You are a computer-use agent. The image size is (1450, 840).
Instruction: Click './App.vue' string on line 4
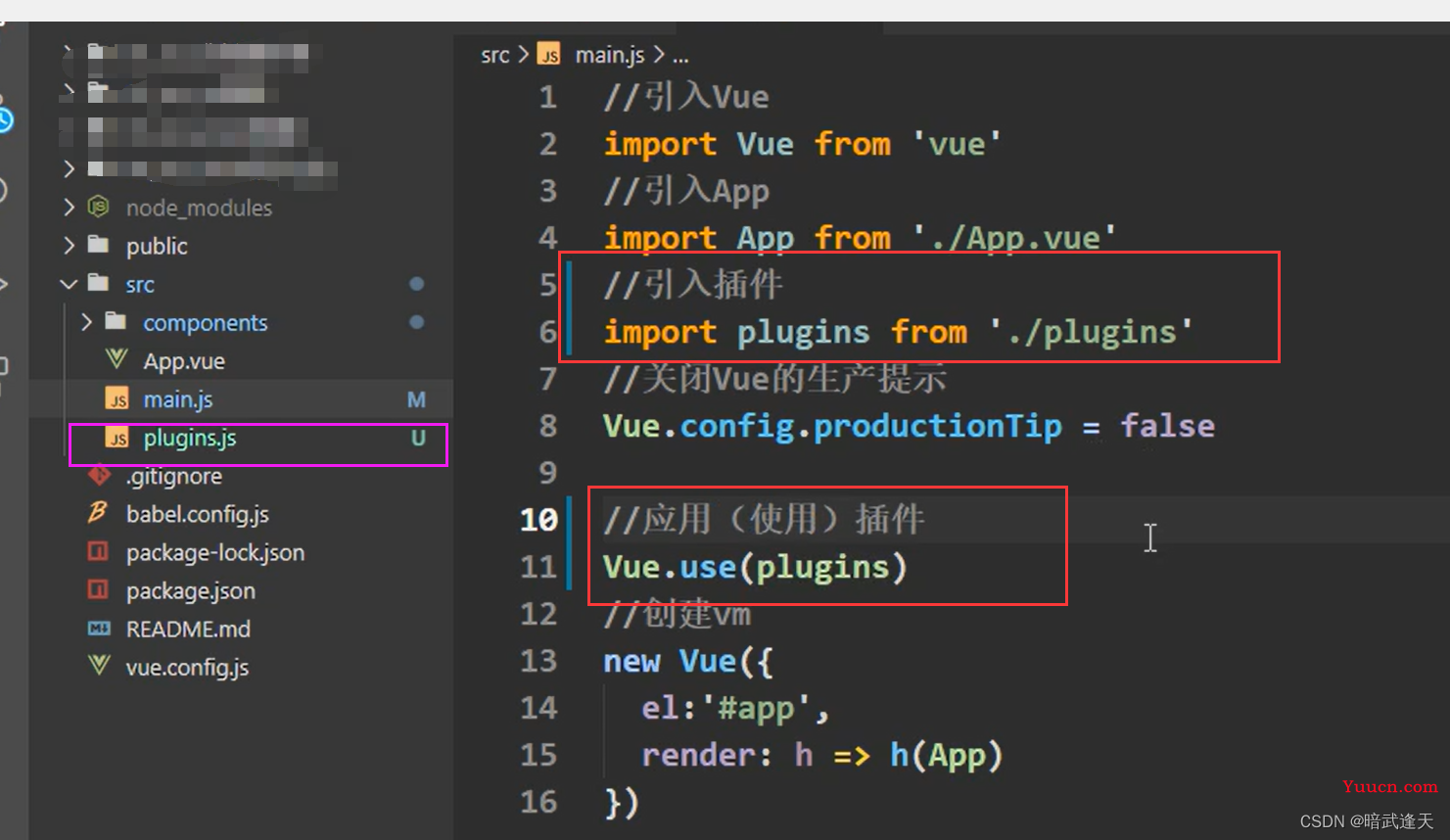pos(1014,238)
